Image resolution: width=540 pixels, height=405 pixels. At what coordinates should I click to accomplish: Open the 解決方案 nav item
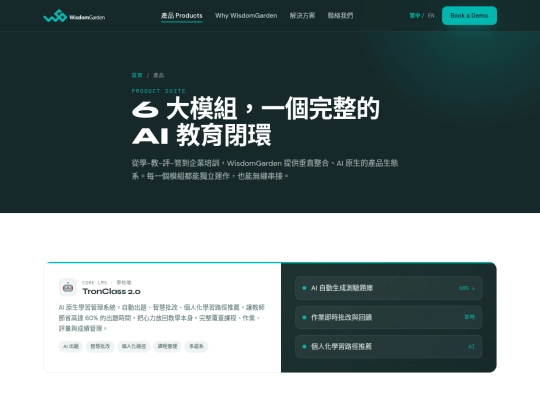tap(302, 15)
